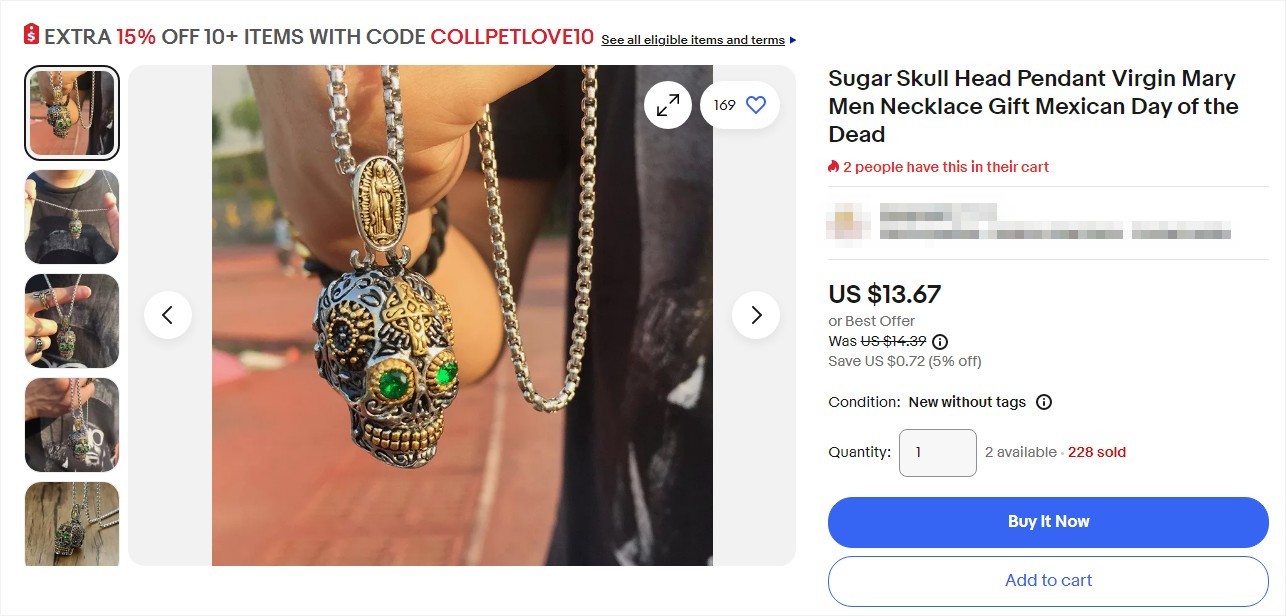Click the arrow after terms link
This screenshot has height=616, width=1286.
pyautogui.click(x=791, y=39)
